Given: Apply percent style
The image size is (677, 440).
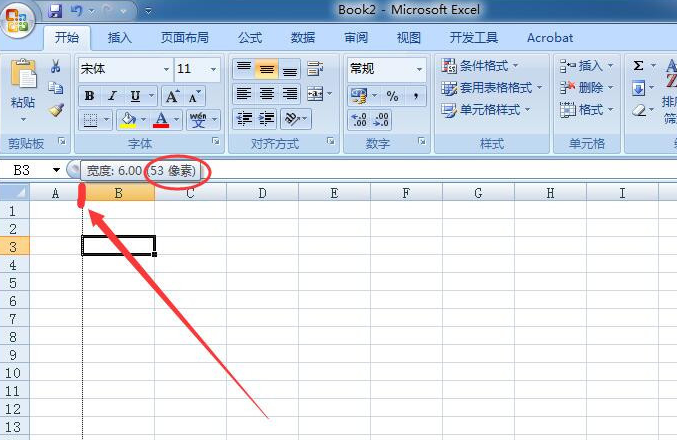Looking at the screenshot, I should (392, 96).
